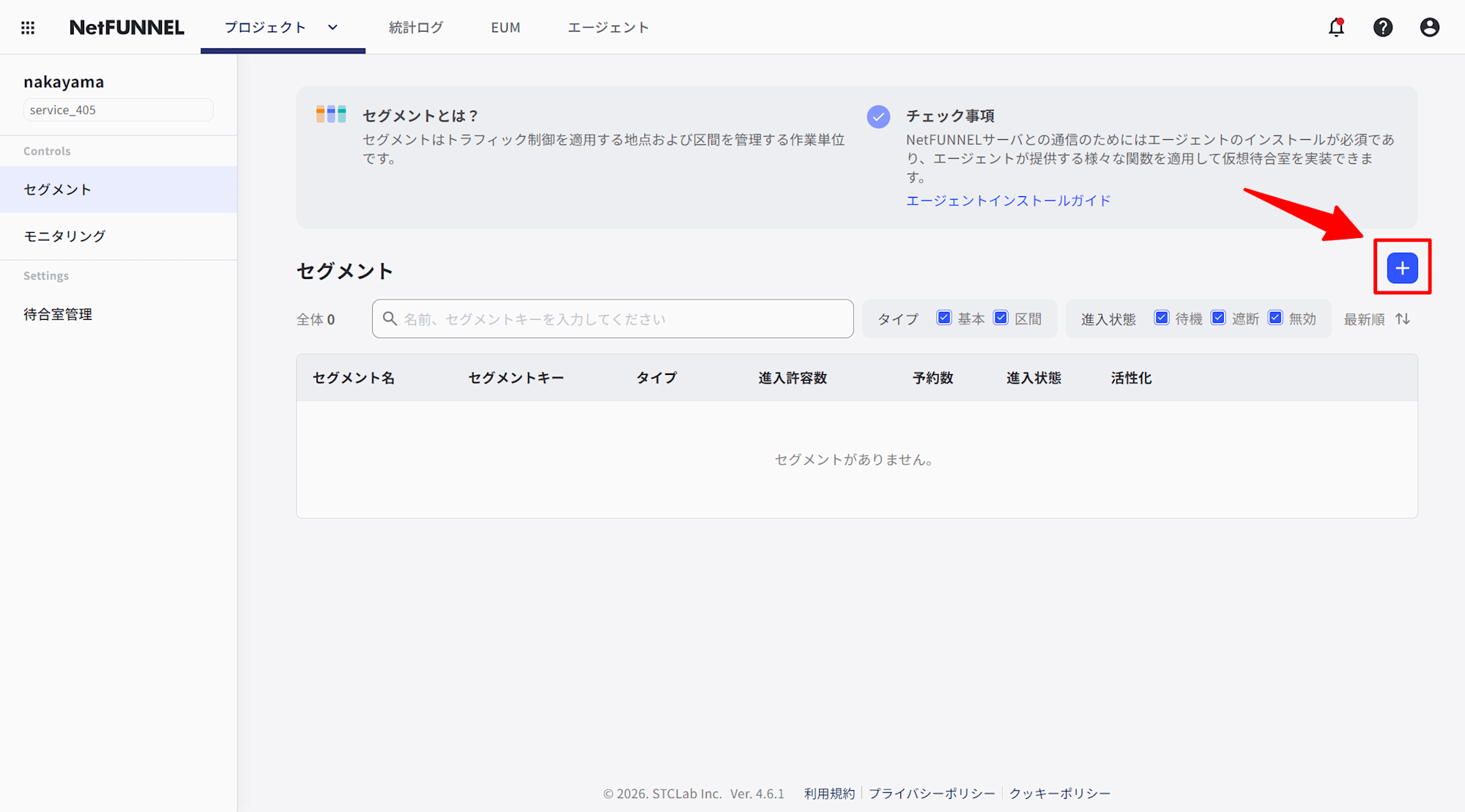Click the NetFUNNEL logo
Screen dimensions: 1465x812
(127, 28)
